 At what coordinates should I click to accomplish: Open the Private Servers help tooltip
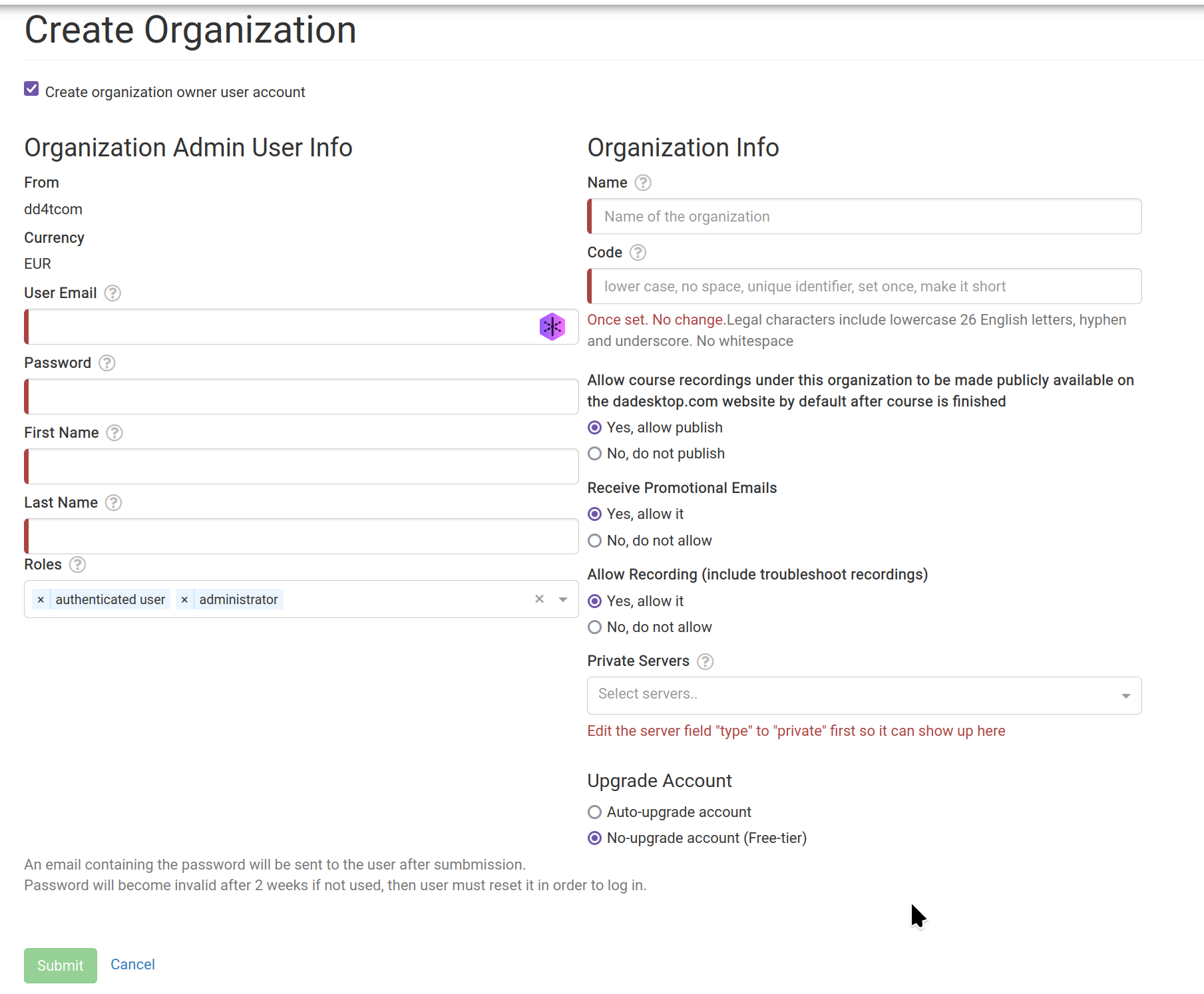[x=705, y=661]
